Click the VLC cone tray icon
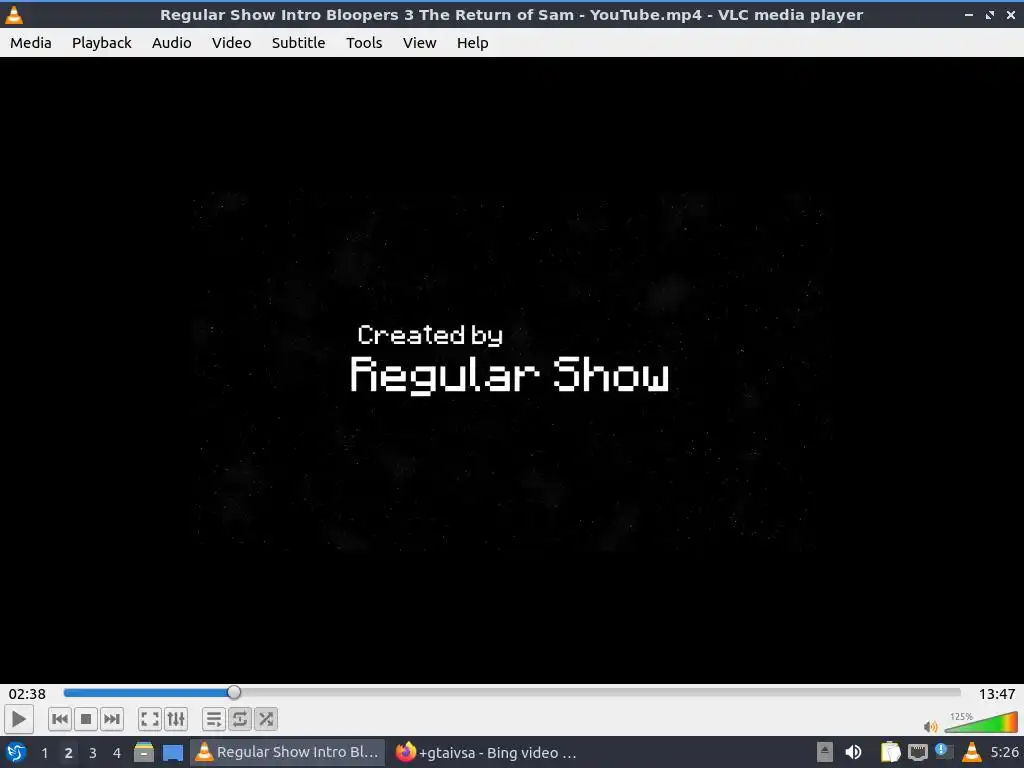The image size is (1024, 768). coord(972,752)
